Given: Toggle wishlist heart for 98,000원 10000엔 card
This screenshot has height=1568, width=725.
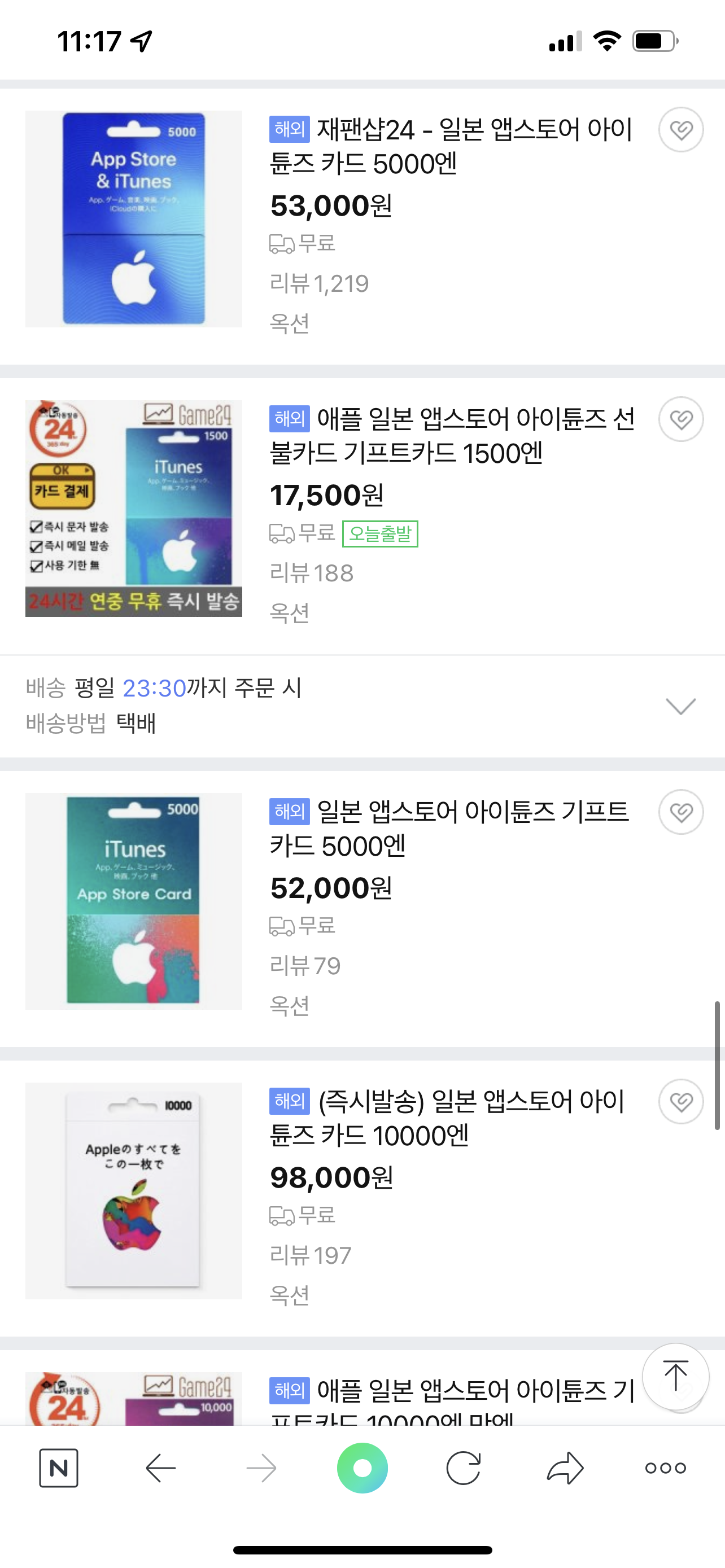Looking at the screenshot, I should click(x=680, y=1102).
